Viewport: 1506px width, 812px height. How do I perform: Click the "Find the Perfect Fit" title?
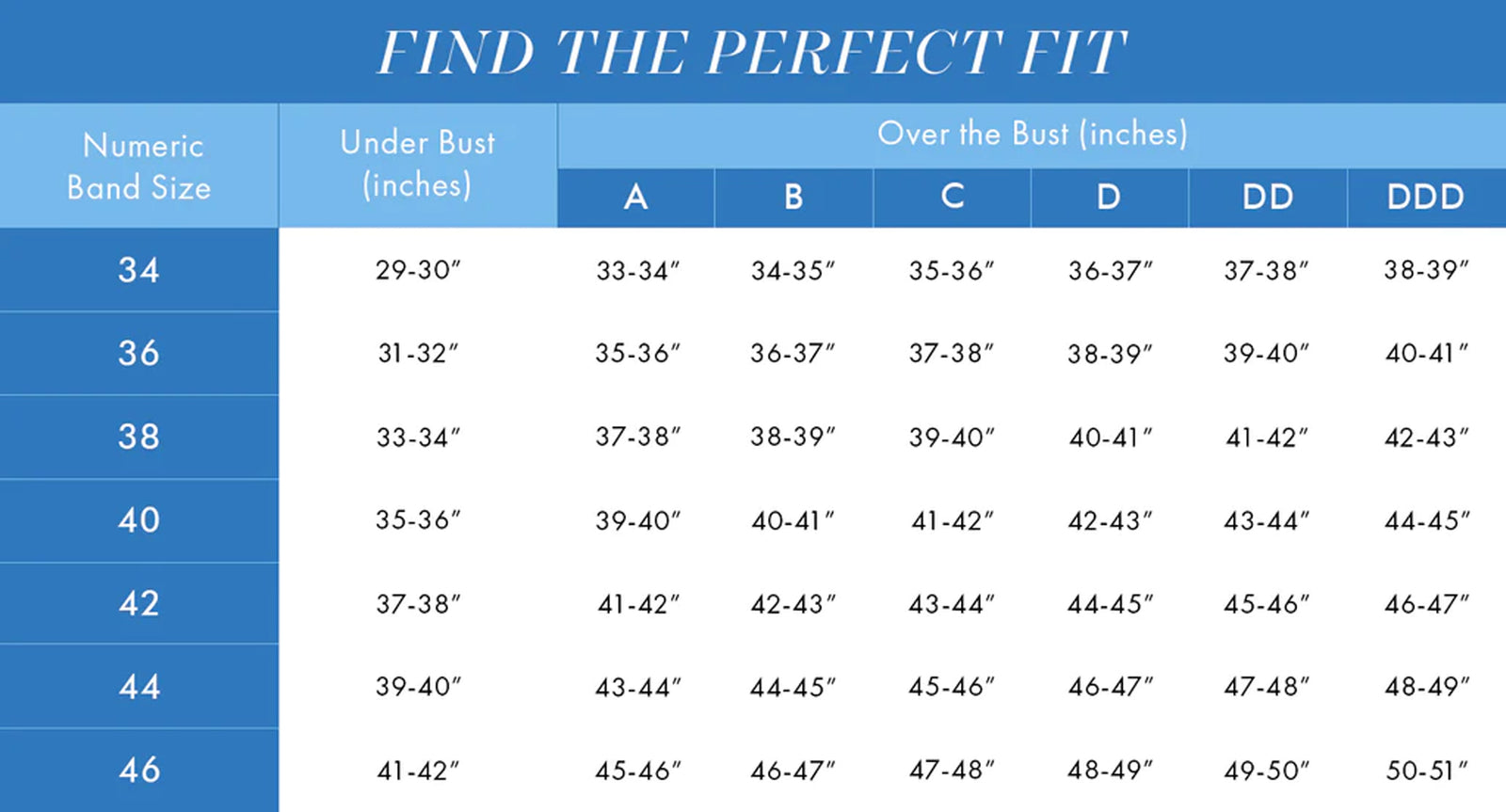751,52
